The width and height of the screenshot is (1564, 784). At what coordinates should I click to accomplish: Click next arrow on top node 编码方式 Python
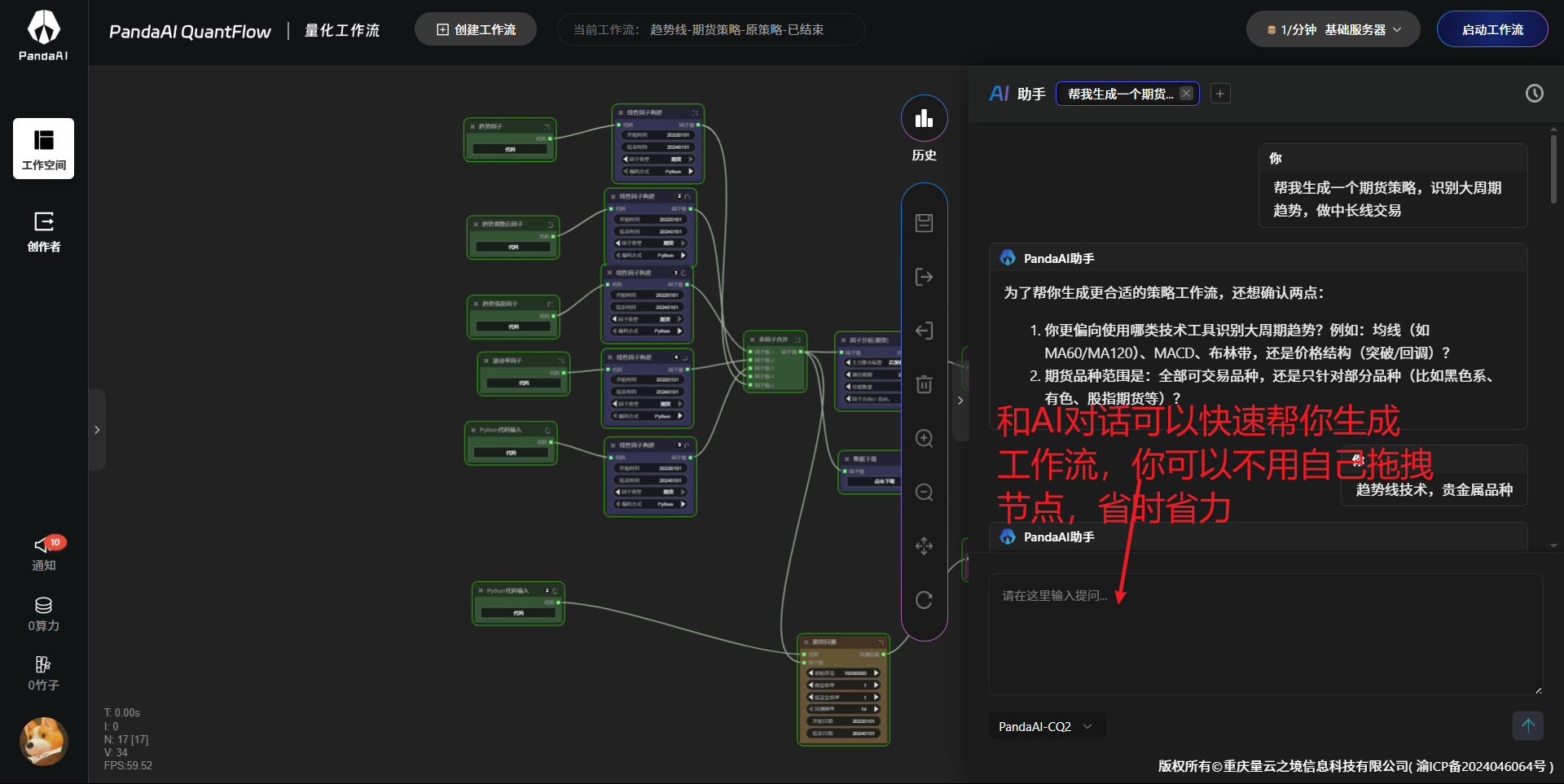click(691, 172)
